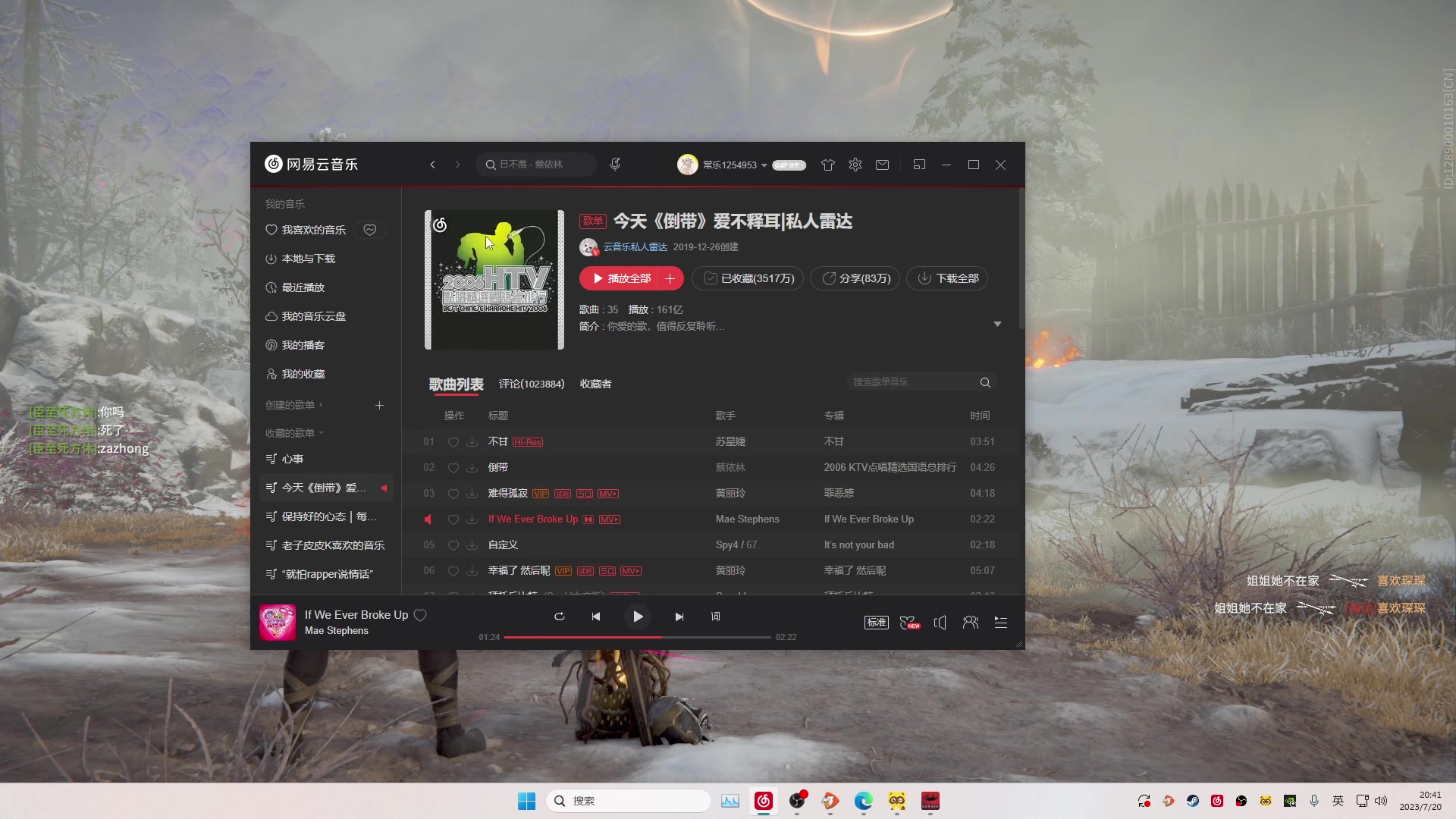Click the 播放全部 button
This screenshot has width=1456, height=819.
point(620,278)
